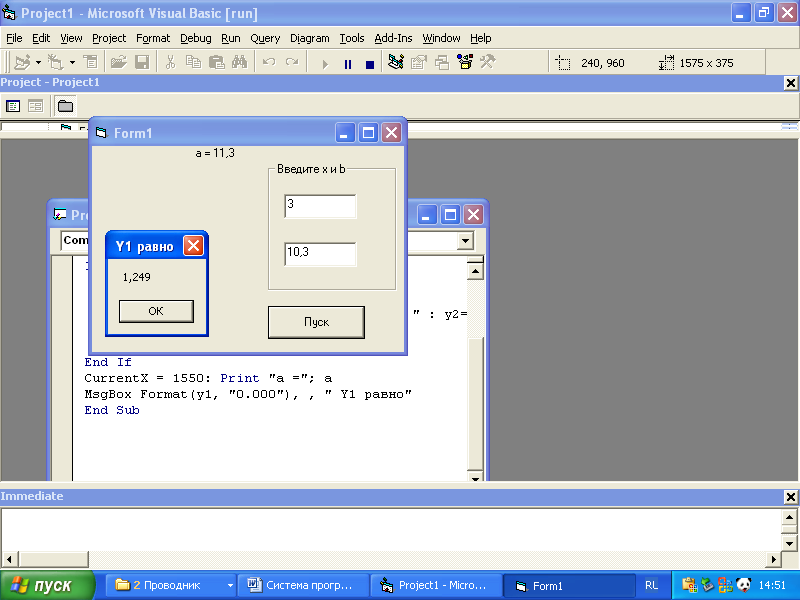Open the Add-Ins menu

pyautogui.click(x=393, y=38)
